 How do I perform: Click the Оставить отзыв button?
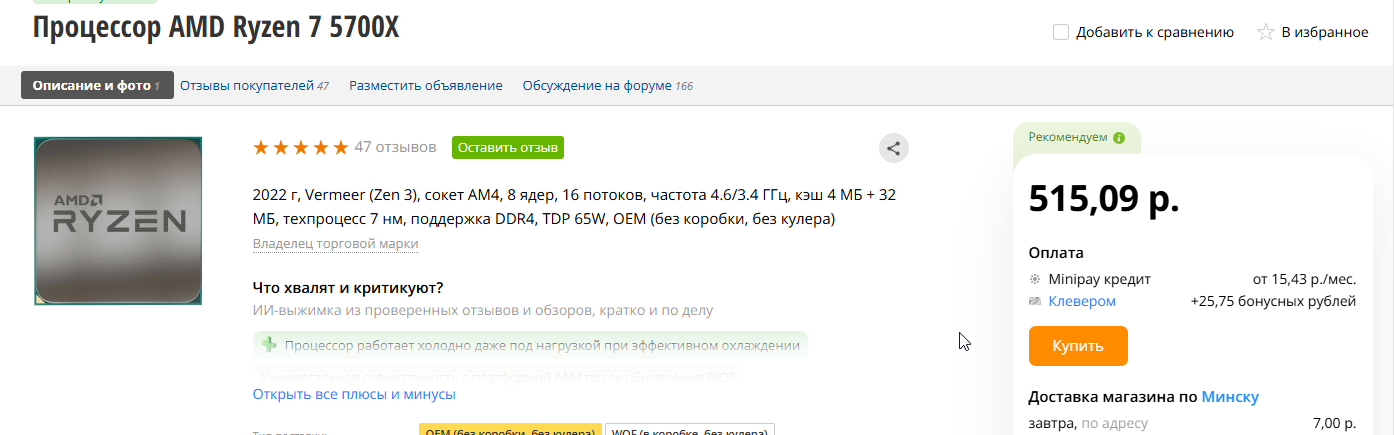click(x=508, y=147)
